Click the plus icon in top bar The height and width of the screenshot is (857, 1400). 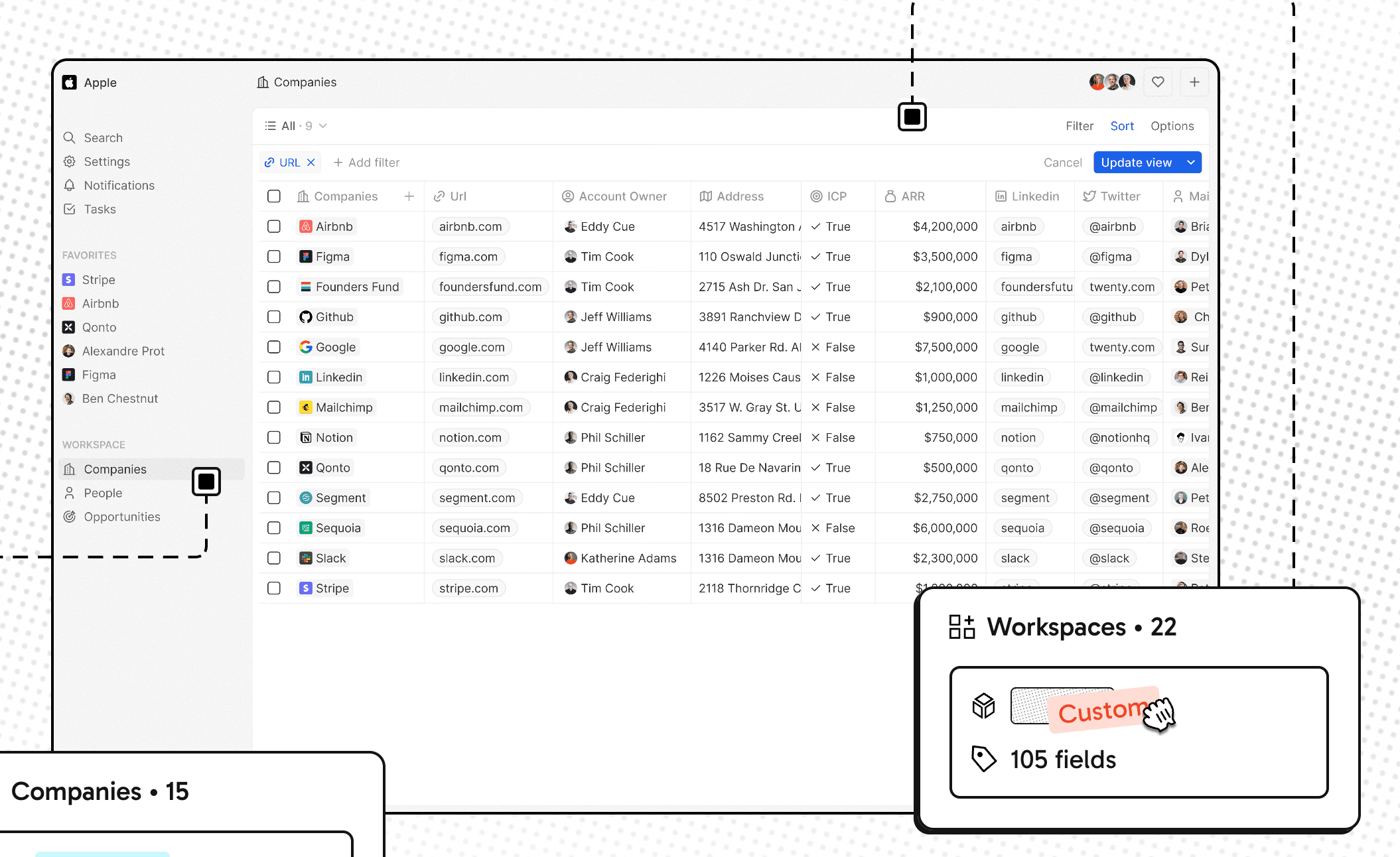(x=1194, y=82)
